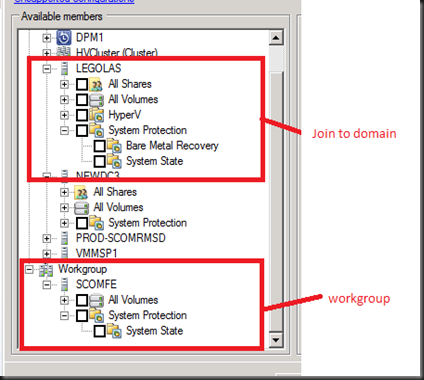Expand LEGOLAS All Shares

tap(64, 84)
